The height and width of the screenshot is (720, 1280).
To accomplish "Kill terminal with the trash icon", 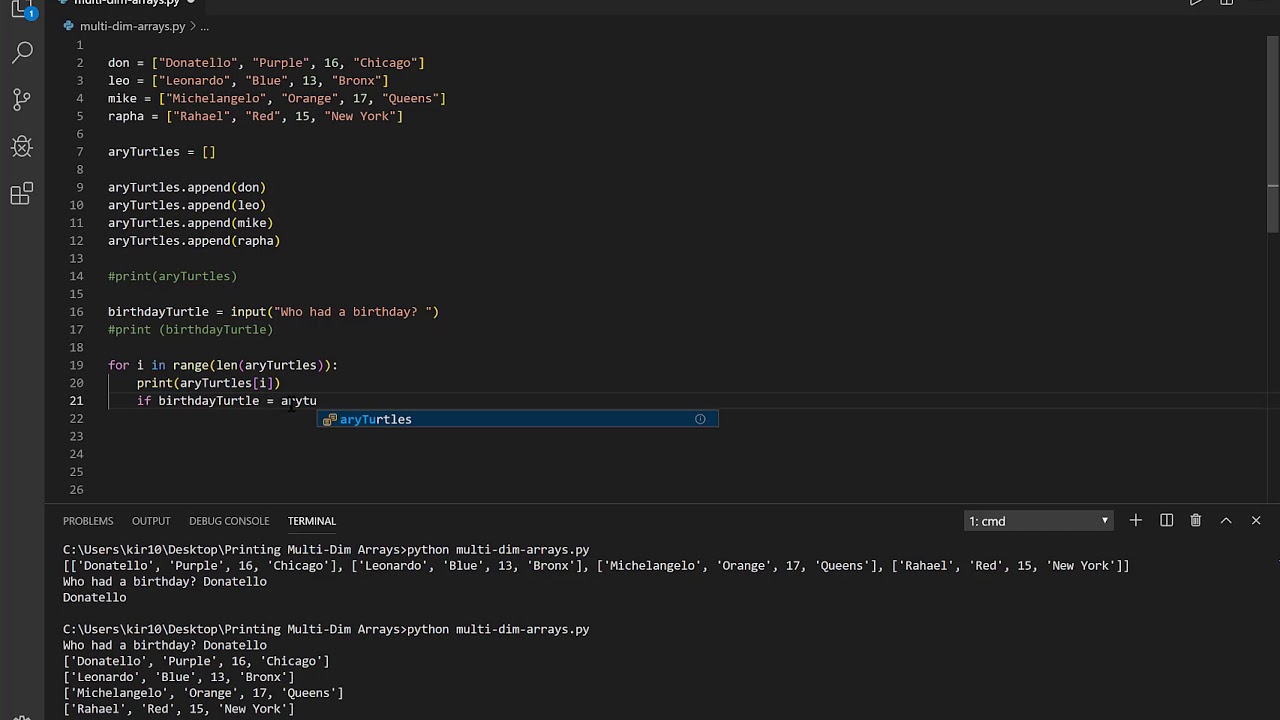I will (1196, 520).
